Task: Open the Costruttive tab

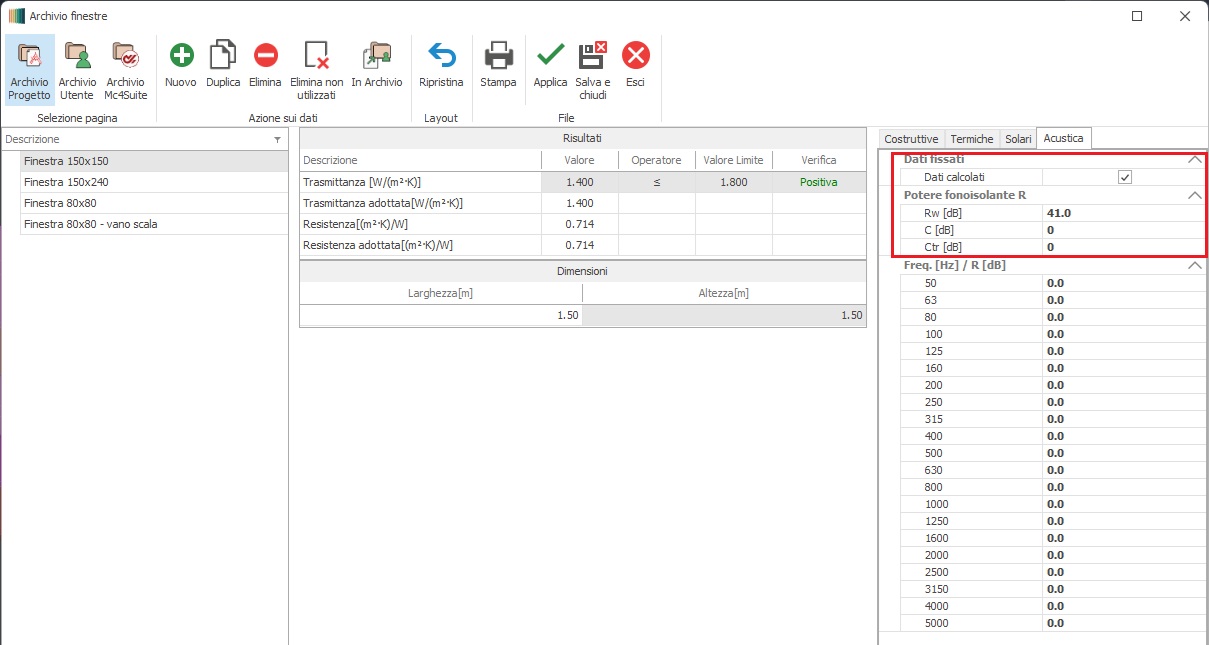Action: 911,139
